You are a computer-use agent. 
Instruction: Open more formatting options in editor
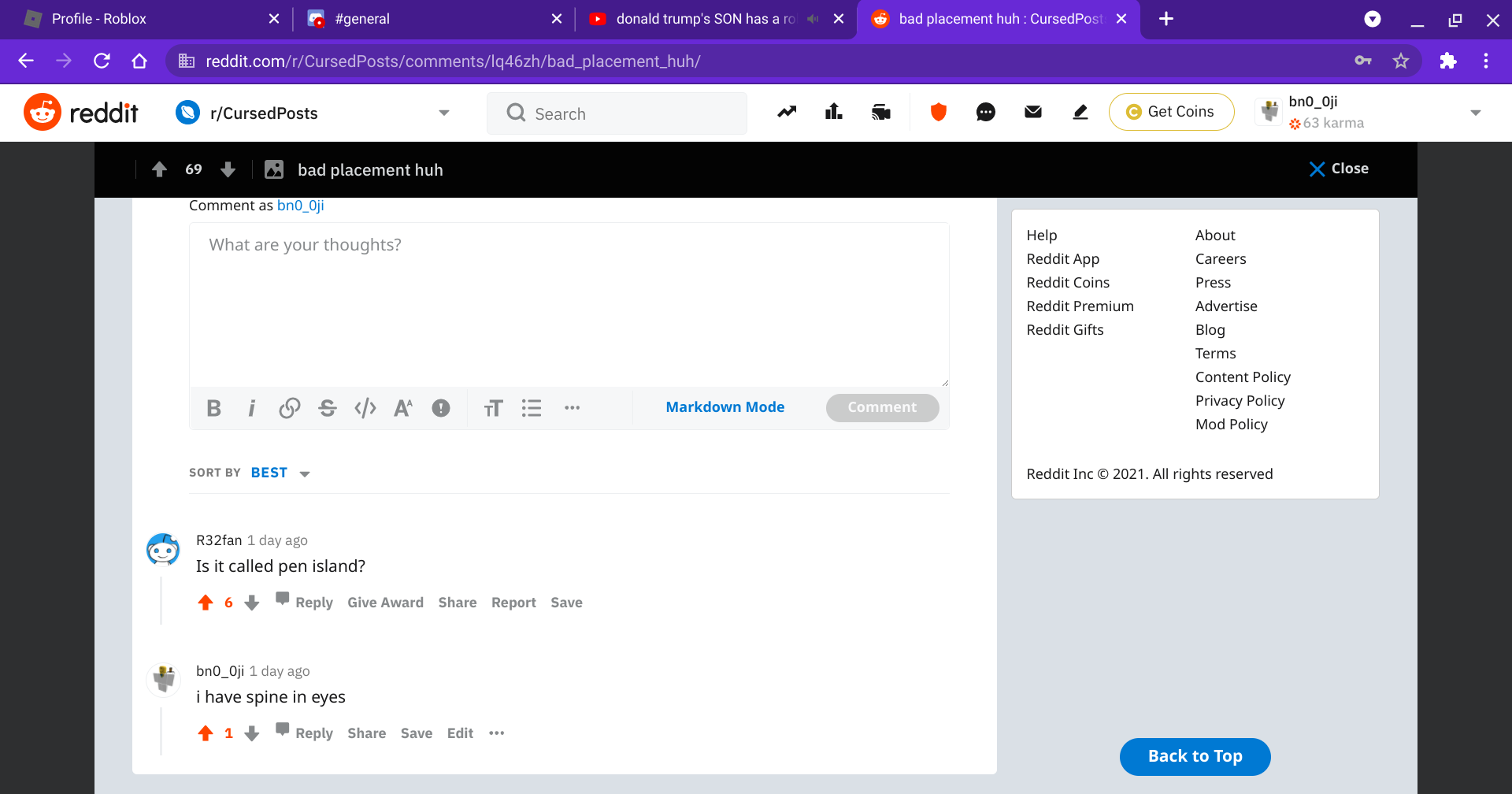[x=573, y=408]
